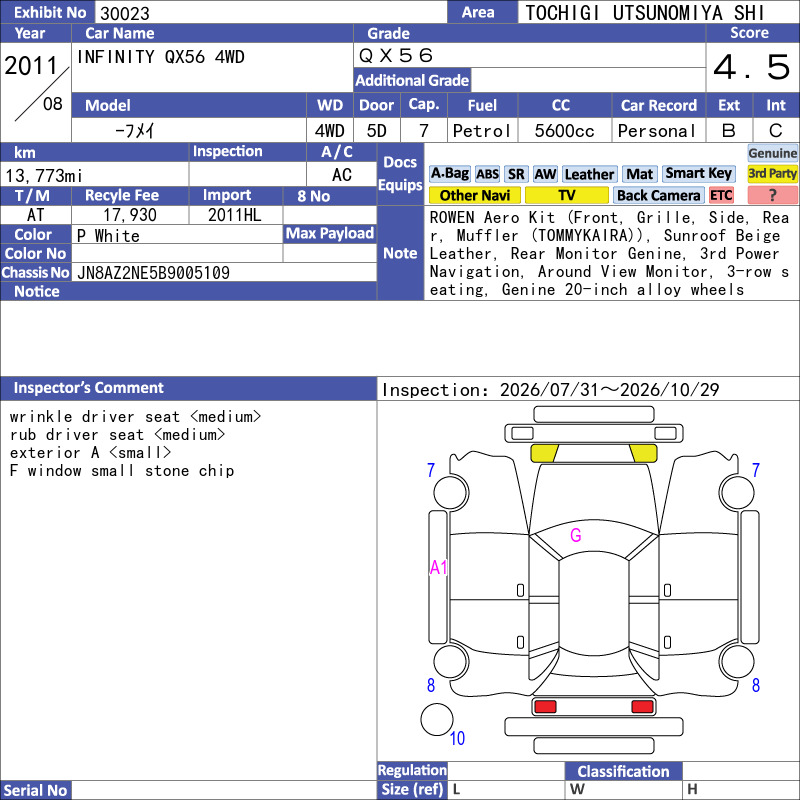
Task: Click the 3rd Party legend label
Action: click(x=772, y=173)
